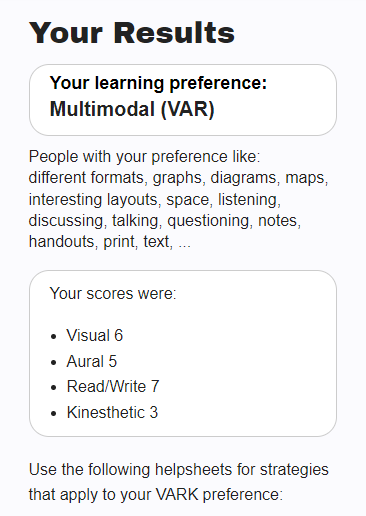This screenshot has width=366, height=516.
Task: Click the People with your preference like line
Action: [144, 157]
